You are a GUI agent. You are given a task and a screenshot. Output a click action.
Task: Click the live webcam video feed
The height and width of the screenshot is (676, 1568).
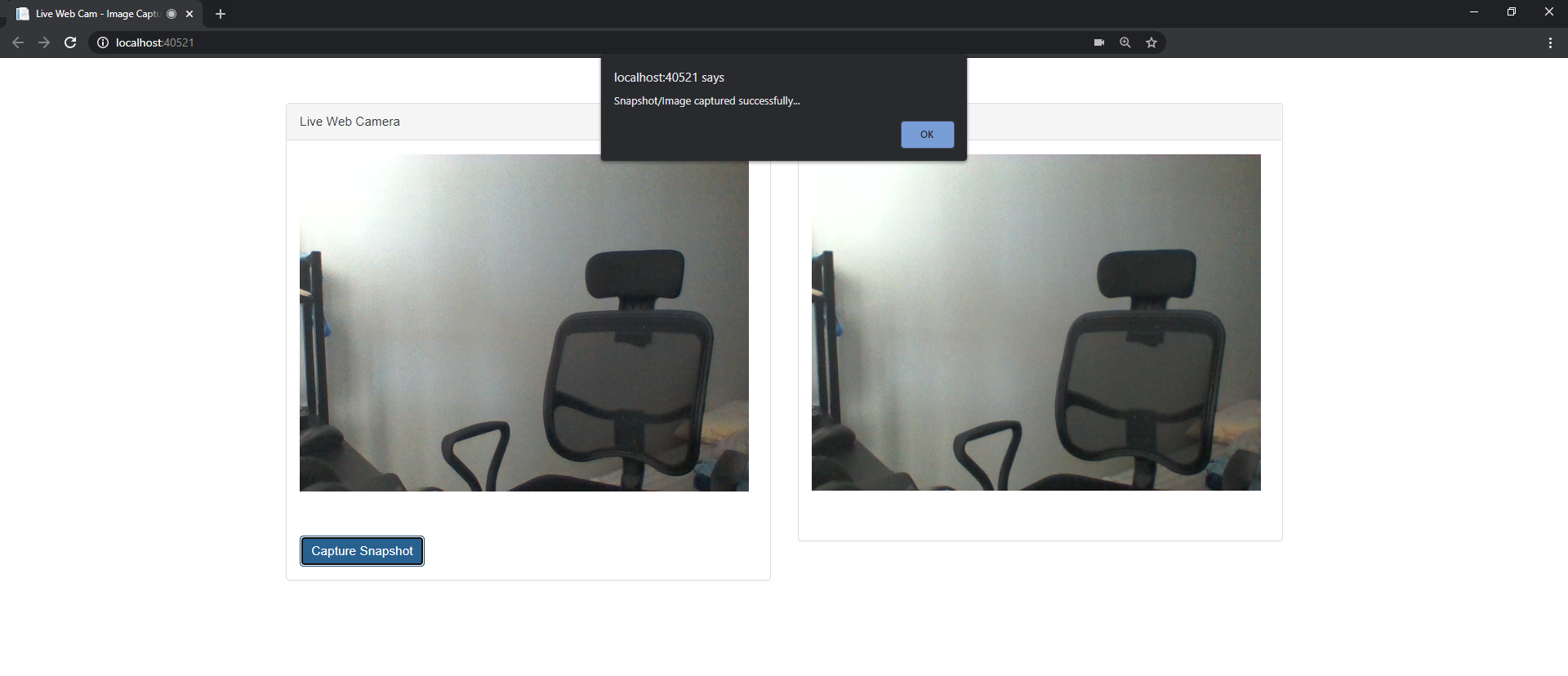click(524, 322)
